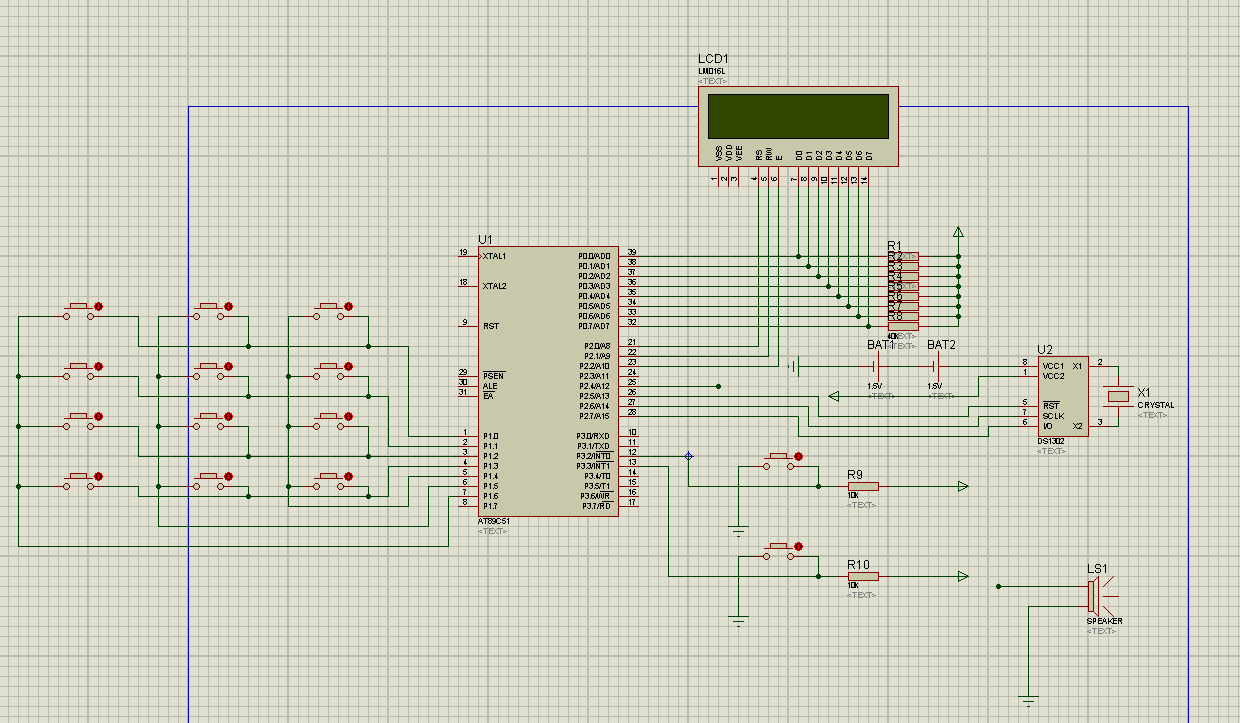Image resolution: width=1240 pixels, height=723 pixels.
Task: Select the power terminal right of R10
Action: (962, 576)
